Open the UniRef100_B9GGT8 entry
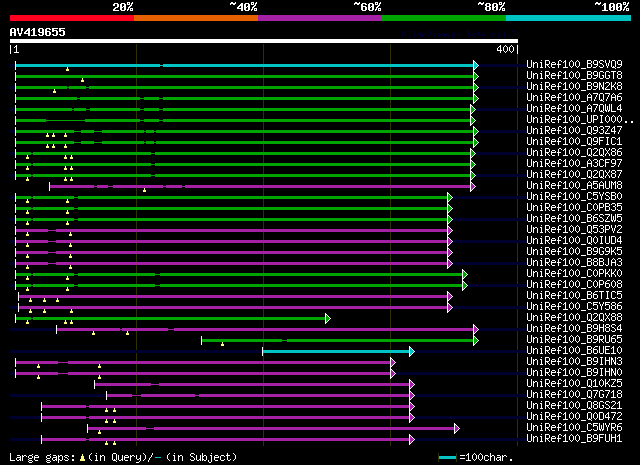 coord(574,76)
